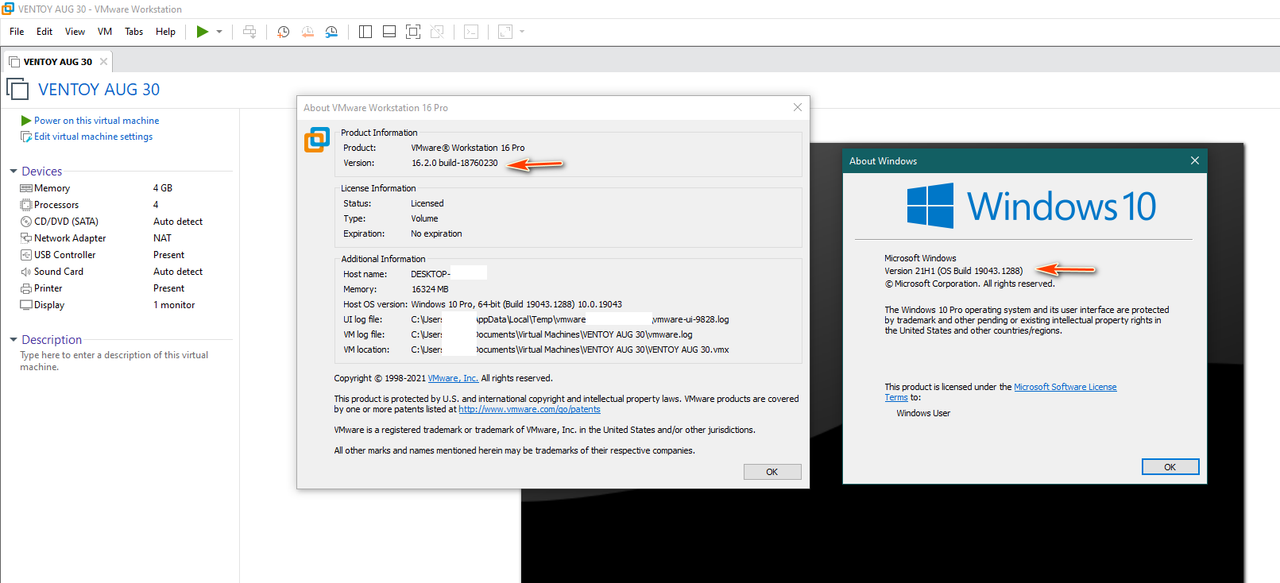Click the large VENTOY AUG 30 heading icon
The image size is (1280, 583).
pyautogui.click(x=17, y=89)
